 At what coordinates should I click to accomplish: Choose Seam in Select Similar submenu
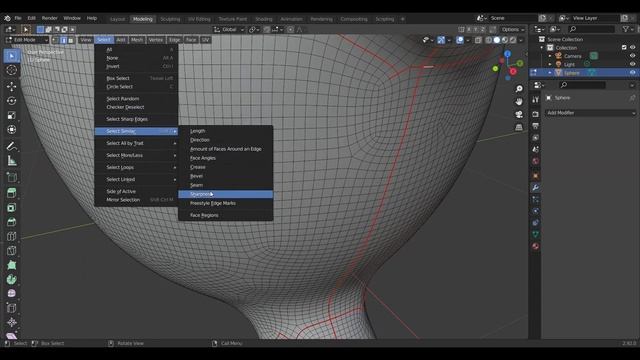tap(226, 185)
